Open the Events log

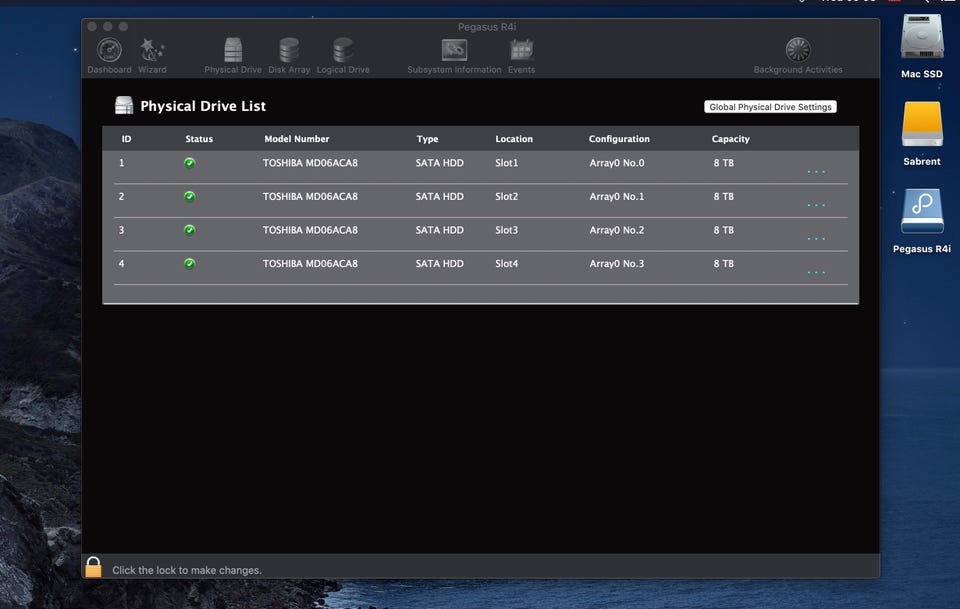pos(521,52)
